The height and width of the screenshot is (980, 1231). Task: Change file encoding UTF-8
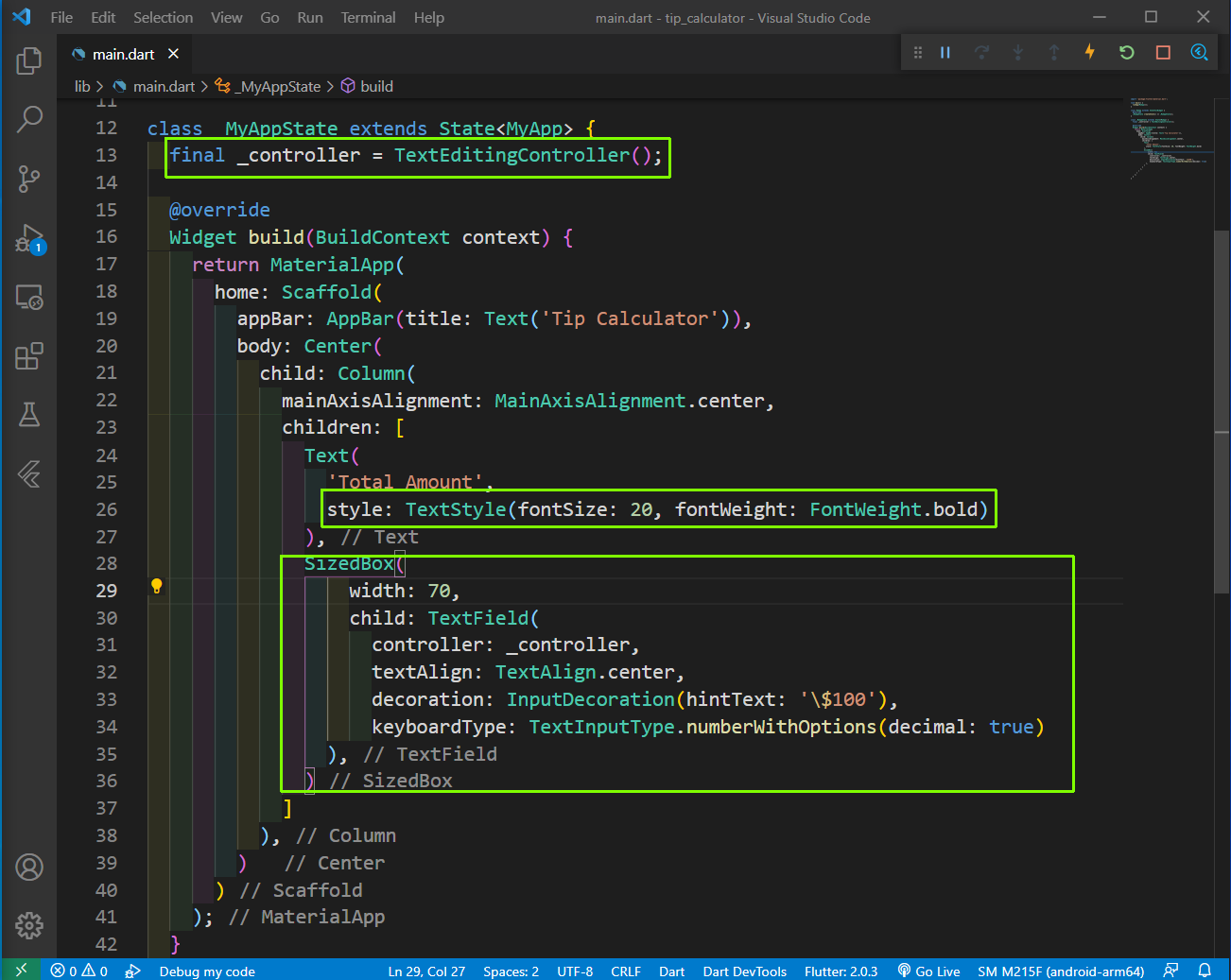pos(575,971)
